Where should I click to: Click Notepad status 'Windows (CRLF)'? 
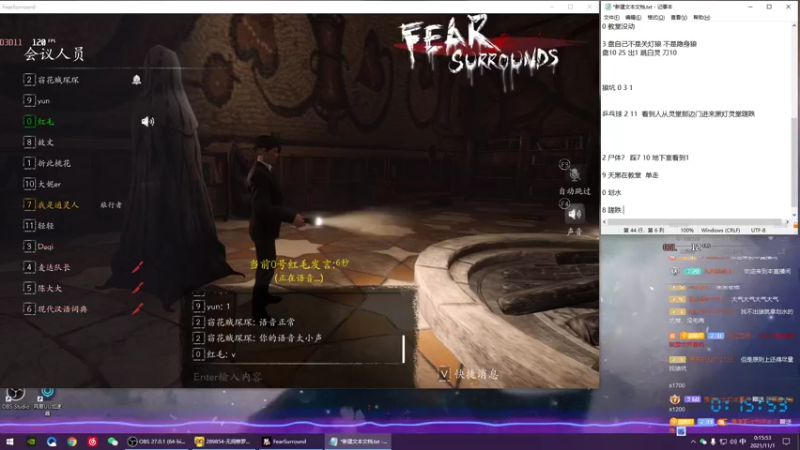coord(720,230)
